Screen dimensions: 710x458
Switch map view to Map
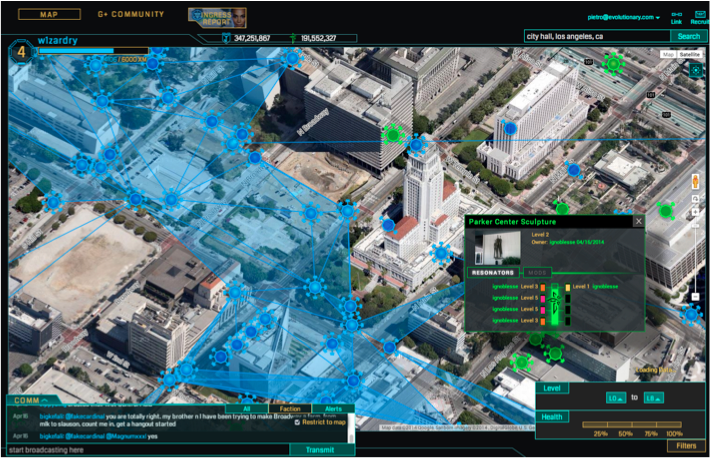click(668, 53)
